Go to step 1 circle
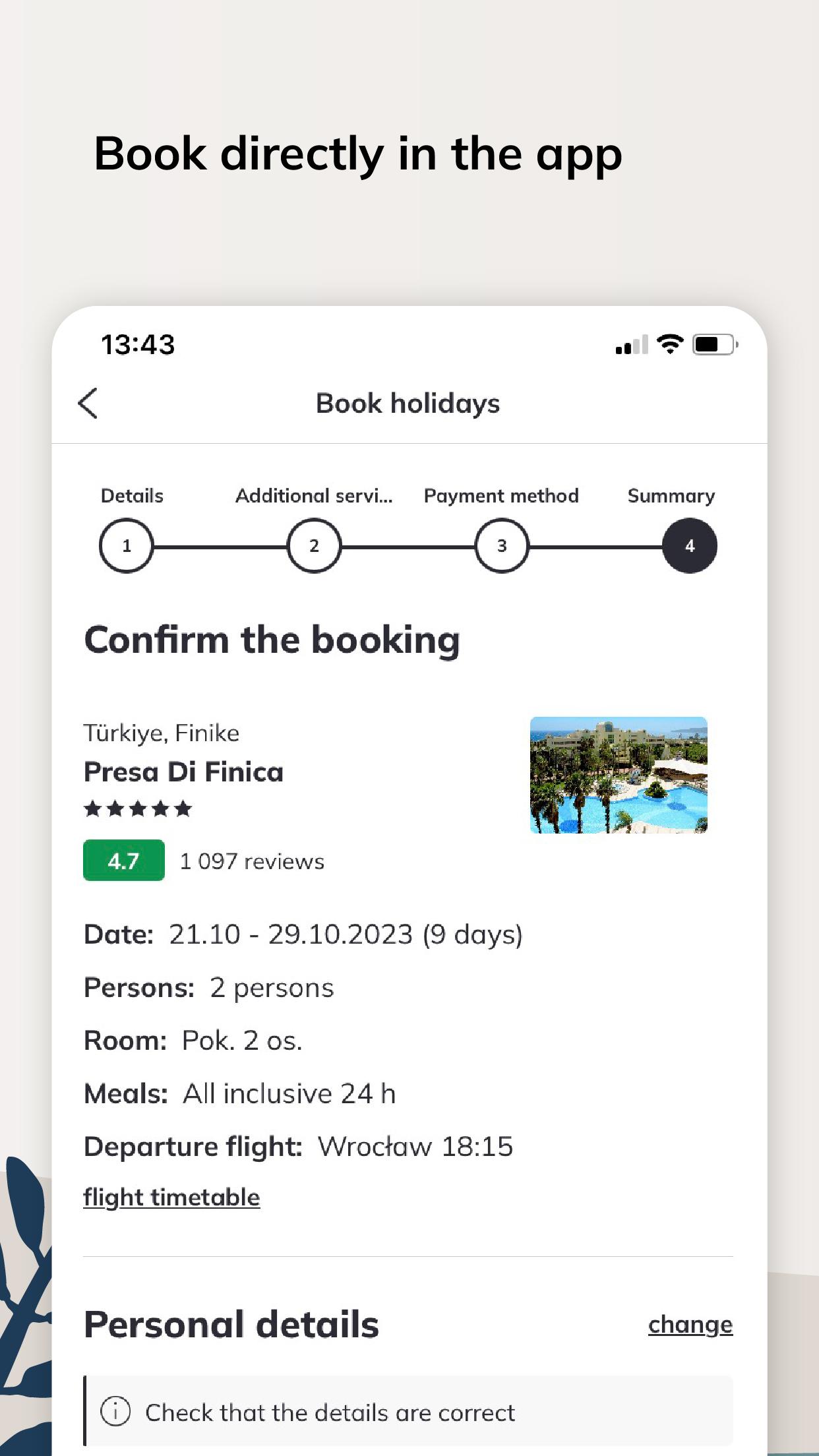 pyautogui.click(x=126, y=546)
